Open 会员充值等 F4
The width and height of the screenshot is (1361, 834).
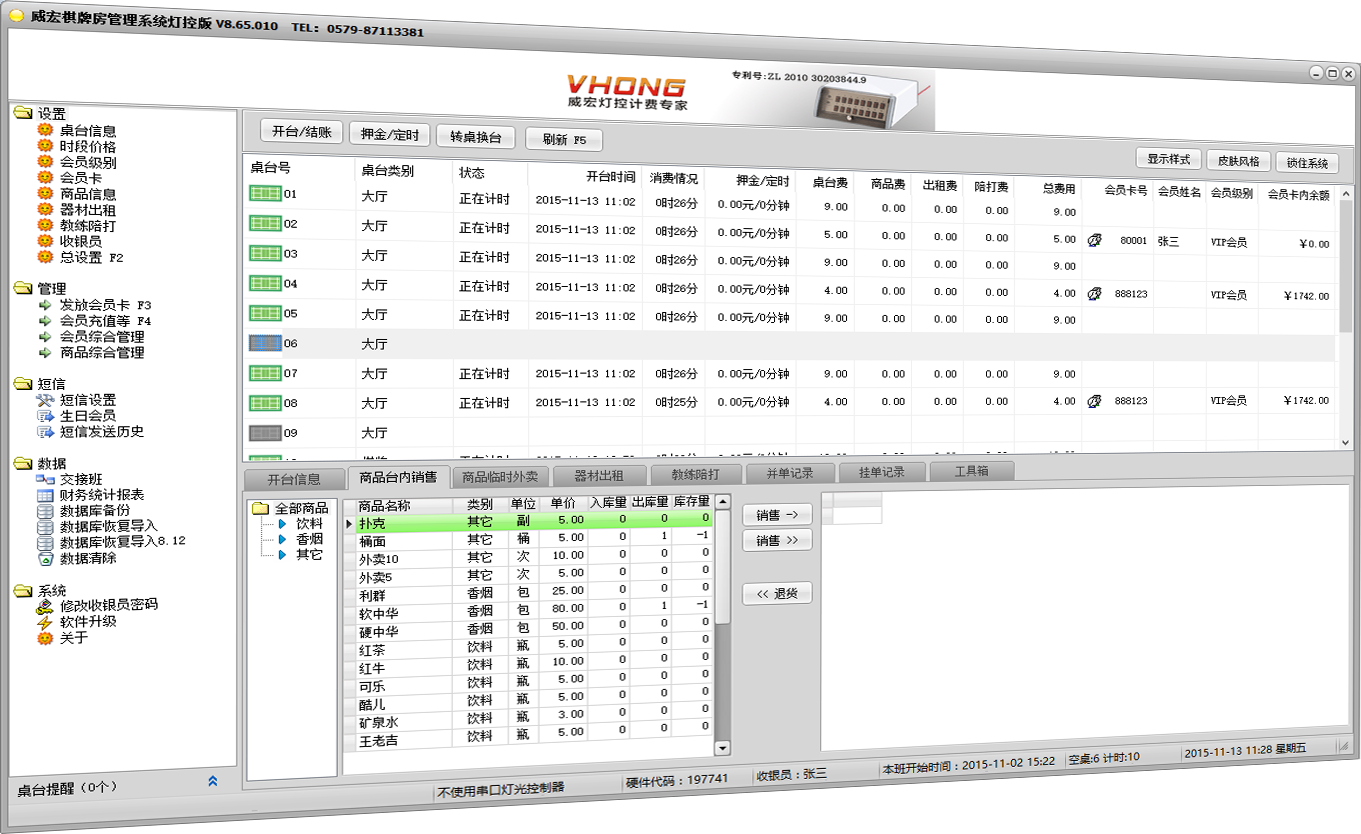coord(105,321)
